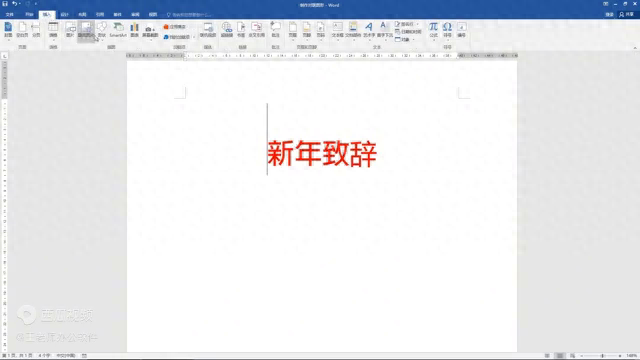Insert a Signature Line
The height and width of the screenshot is (360, 640).
point(404,24)
